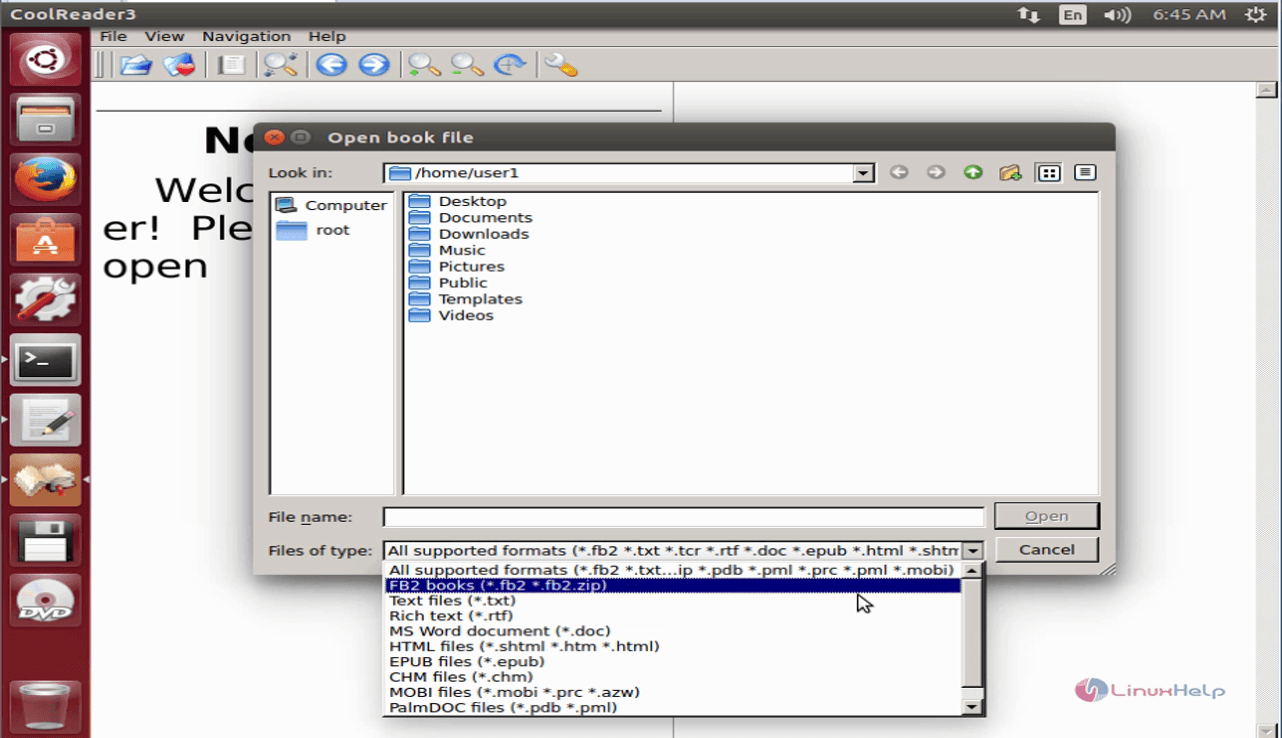The width and height of the screenshot is (1282, 738).
Task: Pick EPUB files (*.epub) filter
Action: (673, 661)
